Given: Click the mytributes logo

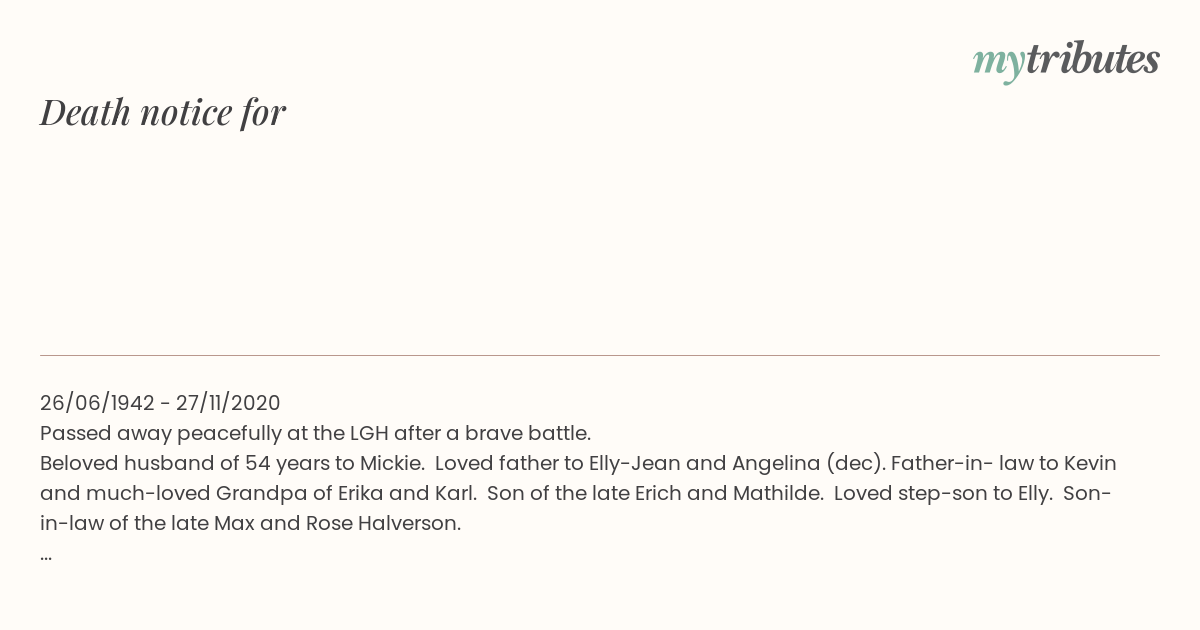Looking at the screenshot, I should 1066,61.
